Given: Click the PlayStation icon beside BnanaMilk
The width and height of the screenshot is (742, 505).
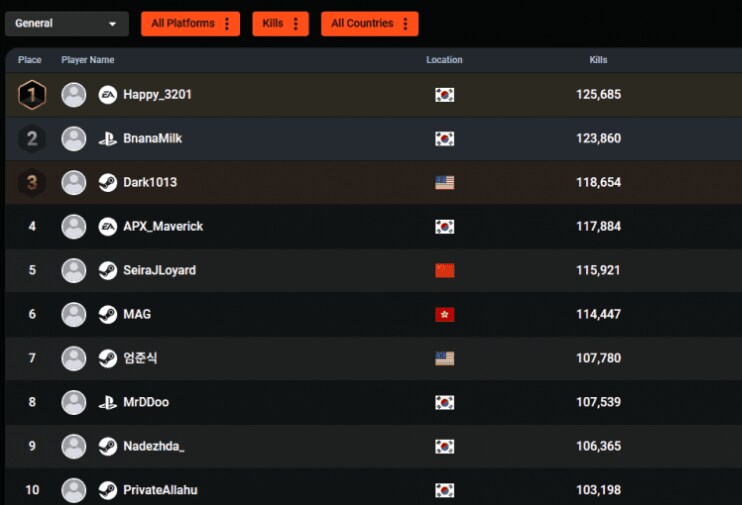Looking at the screenshot, I should coord(108,139).
